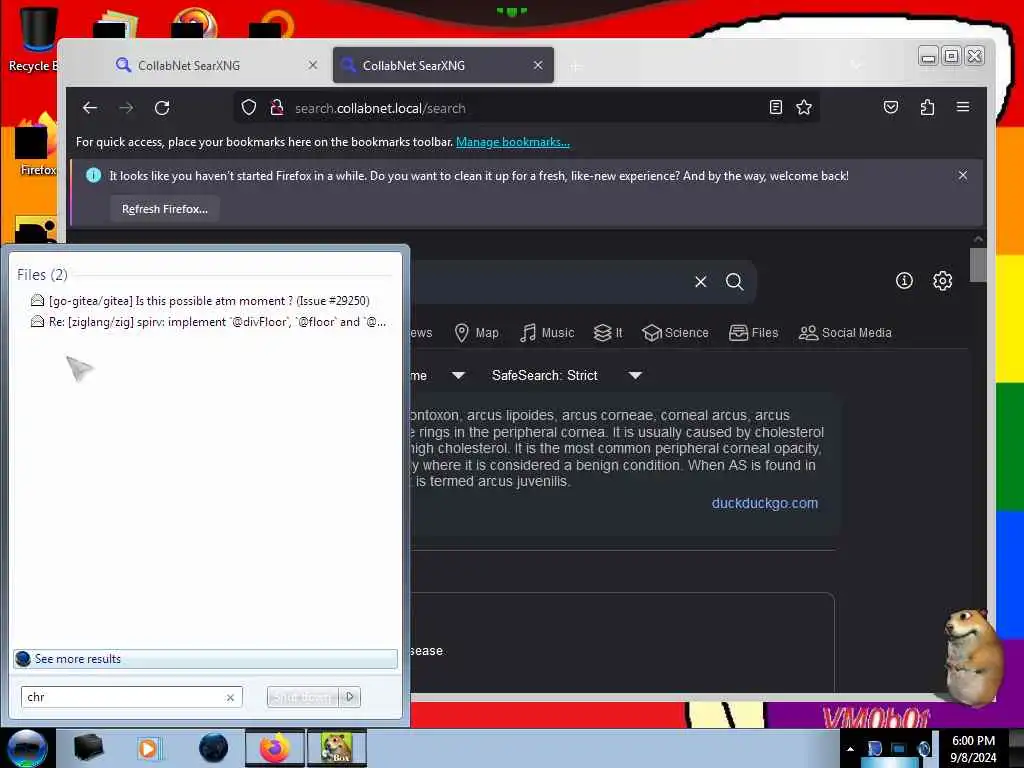Open the Science search category
The width and height of the screenshot is (1024, 768).
pos(675,333)
